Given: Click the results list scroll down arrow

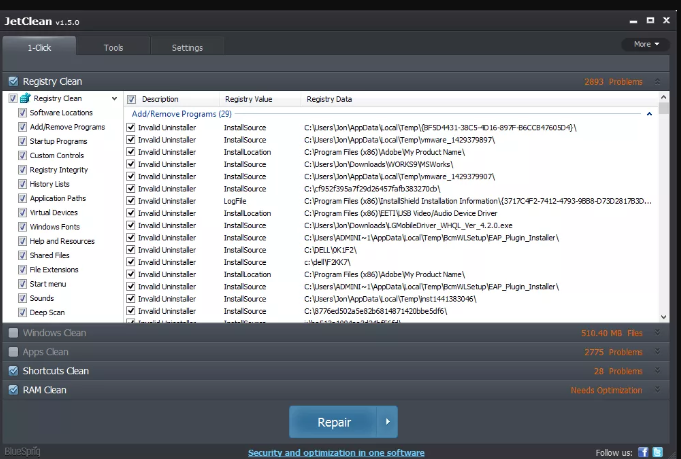Looking at the screenshot, I should (x=663, y=317).
